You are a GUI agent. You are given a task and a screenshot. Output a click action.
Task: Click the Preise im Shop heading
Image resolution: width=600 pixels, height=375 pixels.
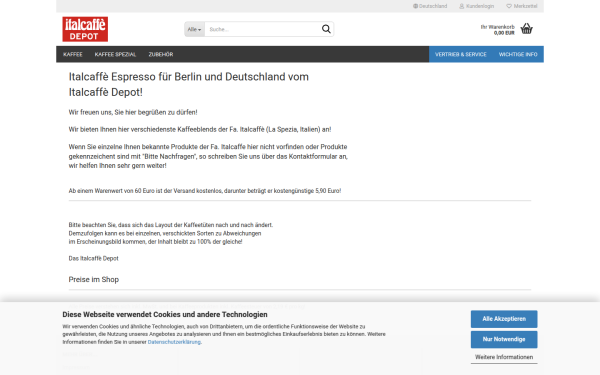pyautogui.click(x=94, y=279)
